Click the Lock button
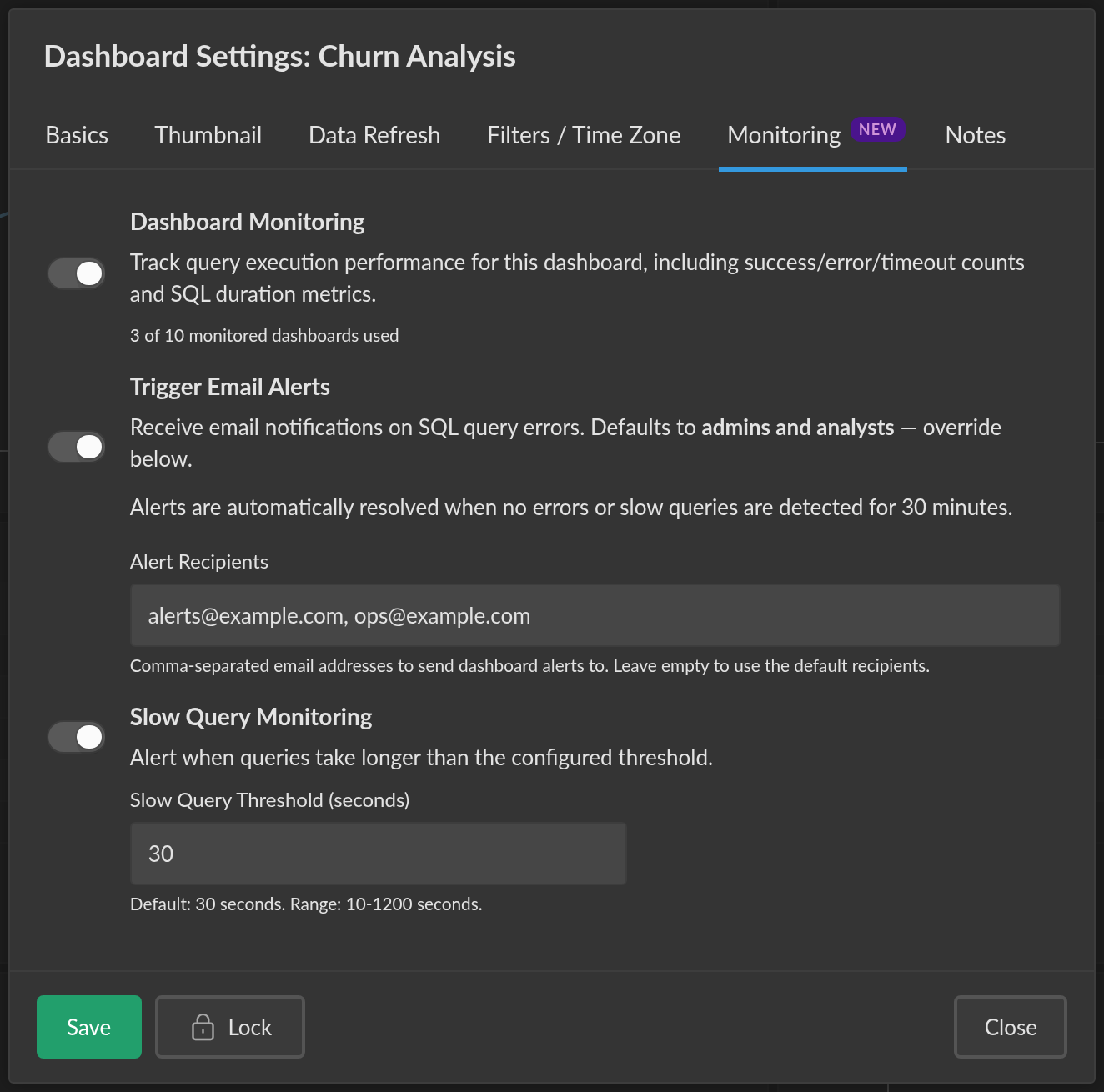This screenshot has height=1092, width=1104. click(230, 1027)
